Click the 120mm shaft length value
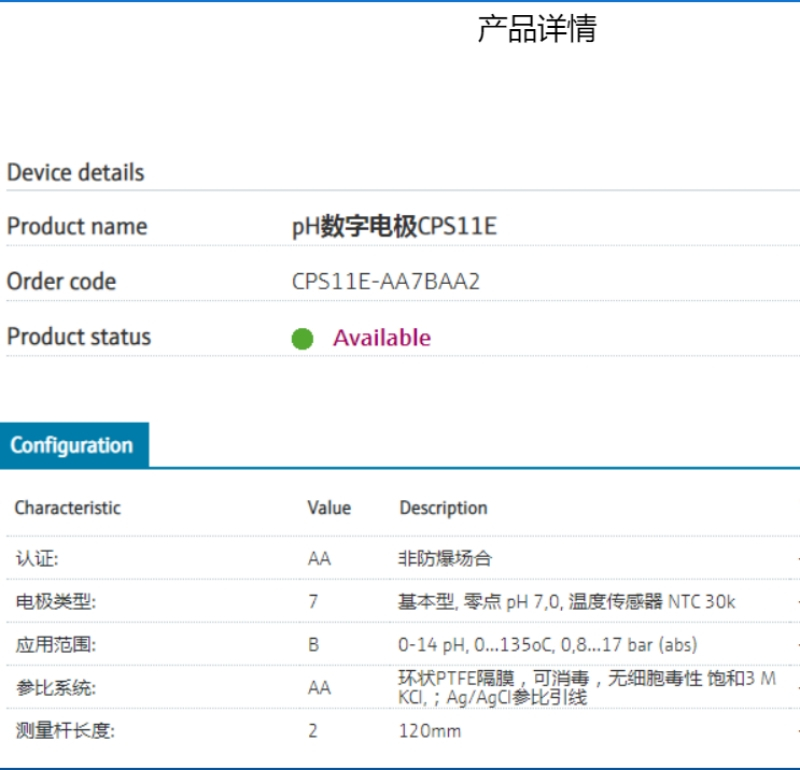Viewport: 800px width, 770px height. click(430, 731)
